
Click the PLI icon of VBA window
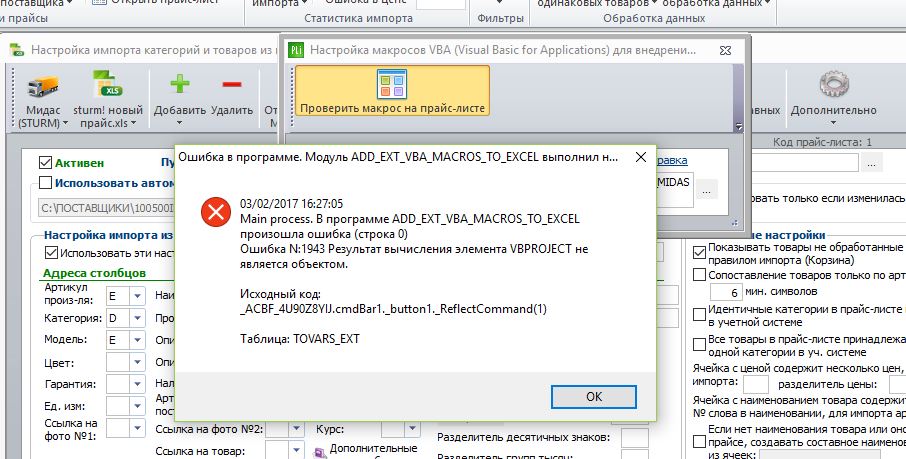296,50
